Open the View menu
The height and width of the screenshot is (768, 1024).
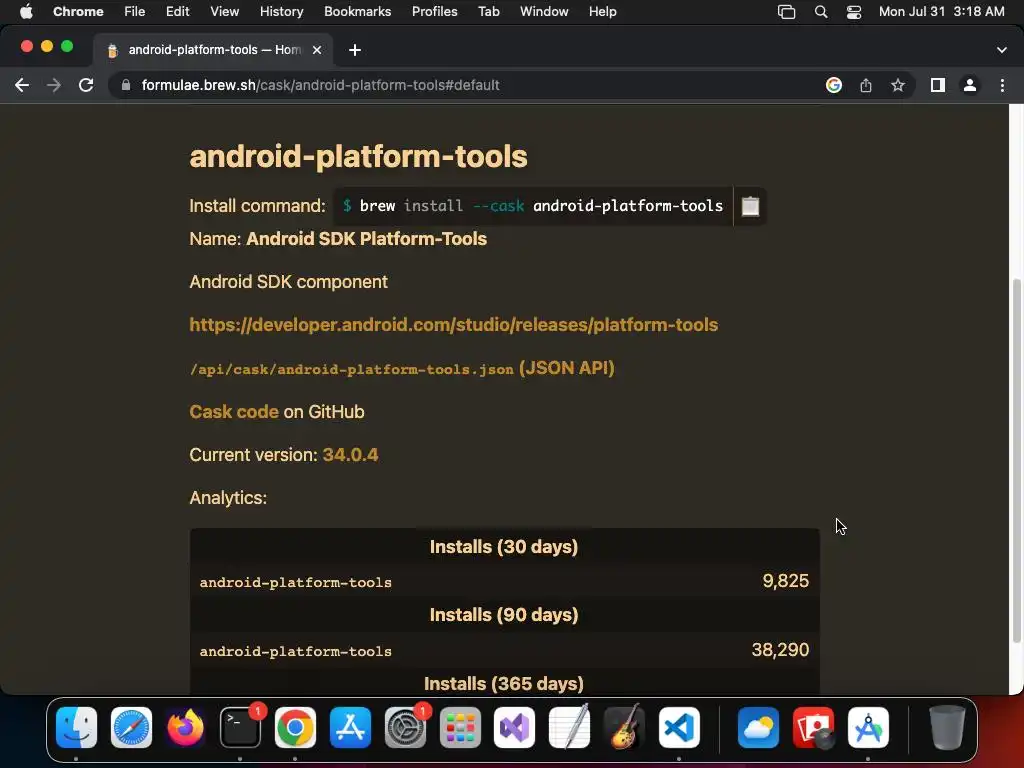click(224, 12)
